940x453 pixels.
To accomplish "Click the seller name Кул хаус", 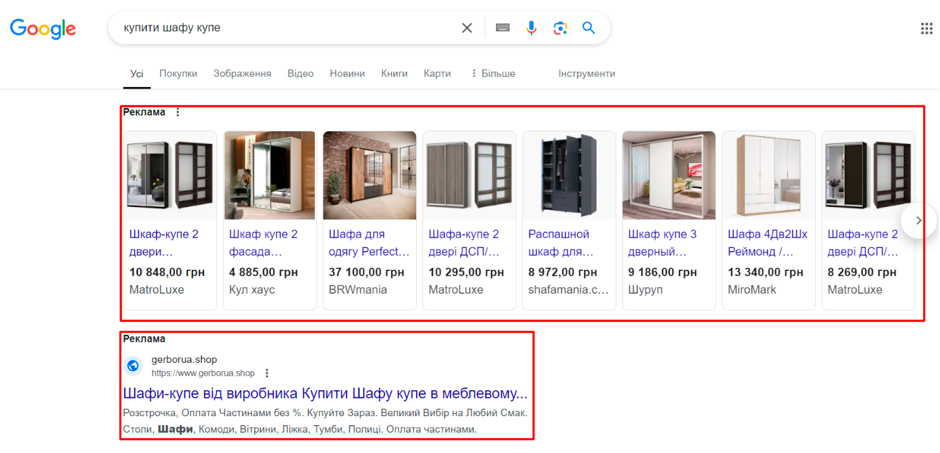I will pyautogui.click(x=252, y=290).
